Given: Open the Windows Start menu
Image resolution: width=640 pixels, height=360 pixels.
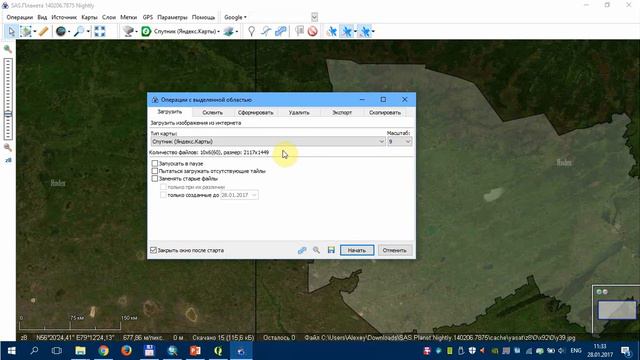Looking at the screenshot, I should (x=11, y=351).
